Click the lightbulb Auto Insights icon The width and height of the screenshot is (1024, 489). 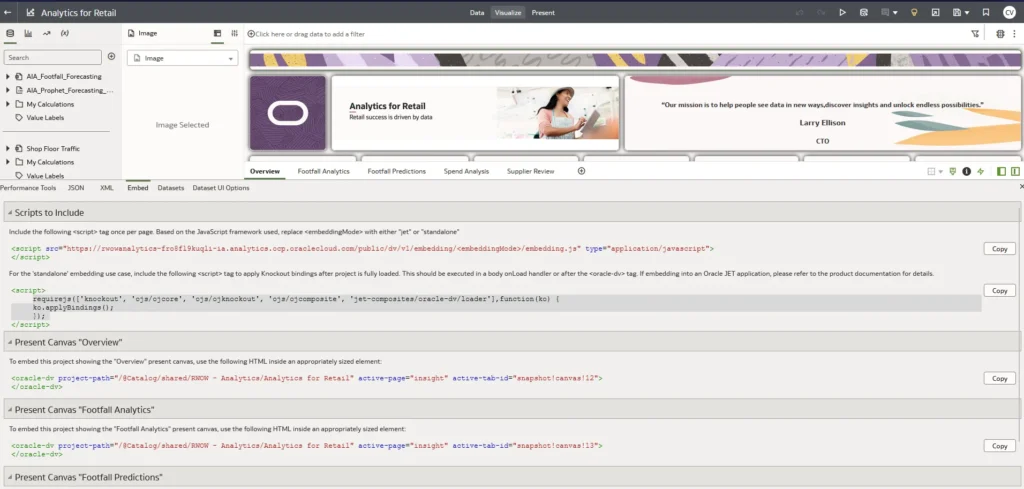(914, 12)
